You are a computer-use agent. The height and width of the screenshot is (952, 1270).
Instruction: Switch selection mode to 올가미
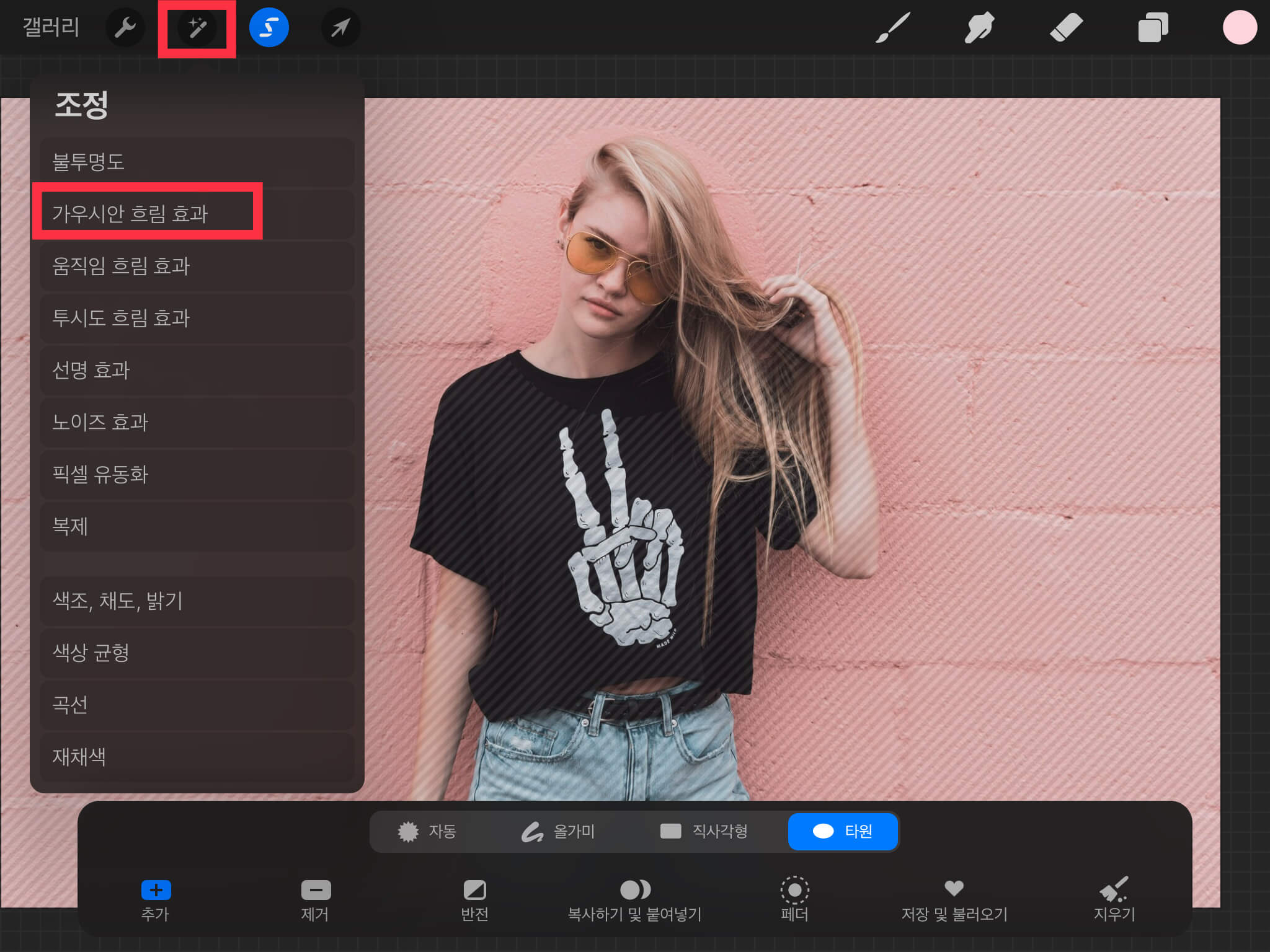[558, 831]
